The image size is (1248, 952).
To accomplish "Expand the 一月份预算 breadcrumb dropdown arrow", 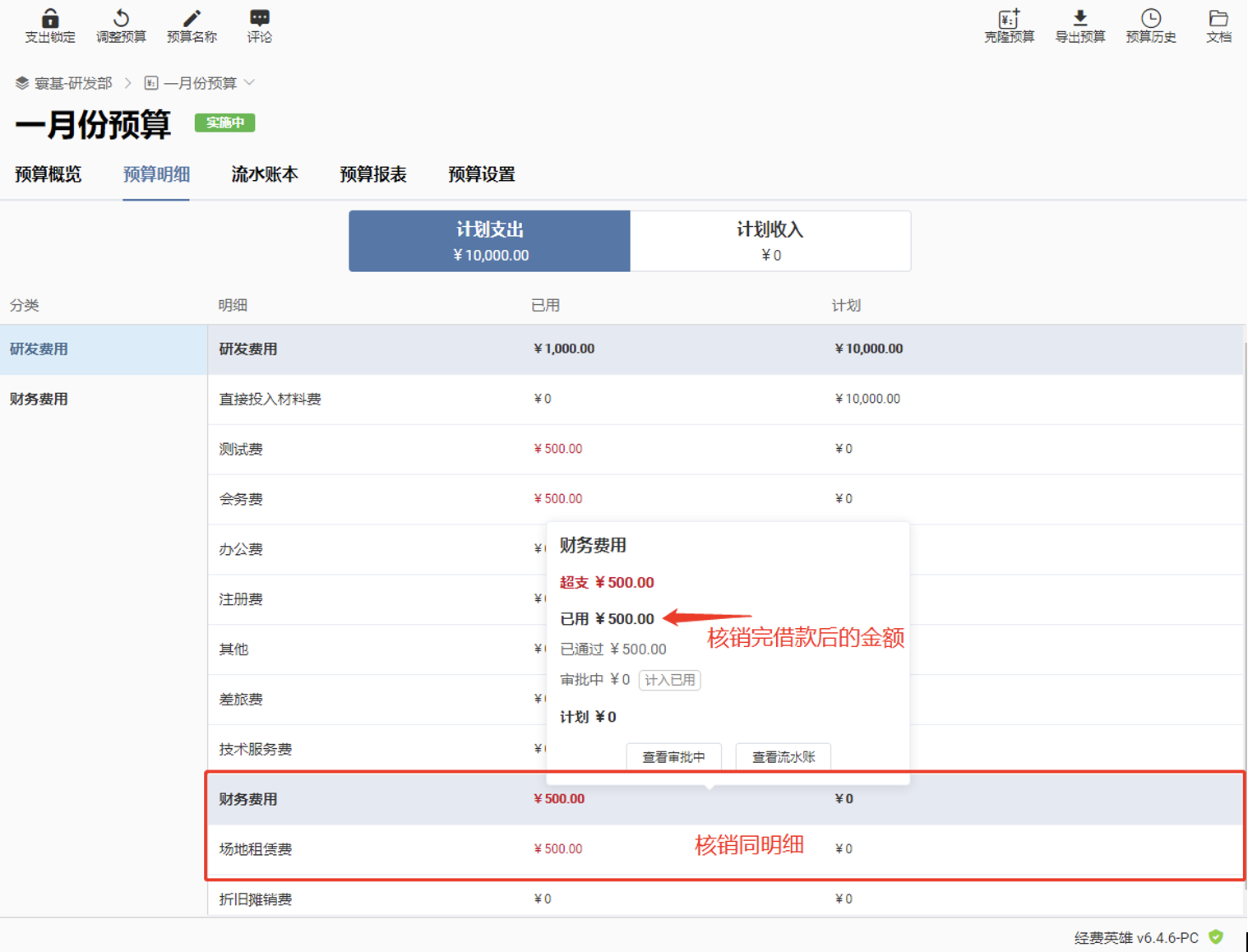I will click(x=249, y=82).
